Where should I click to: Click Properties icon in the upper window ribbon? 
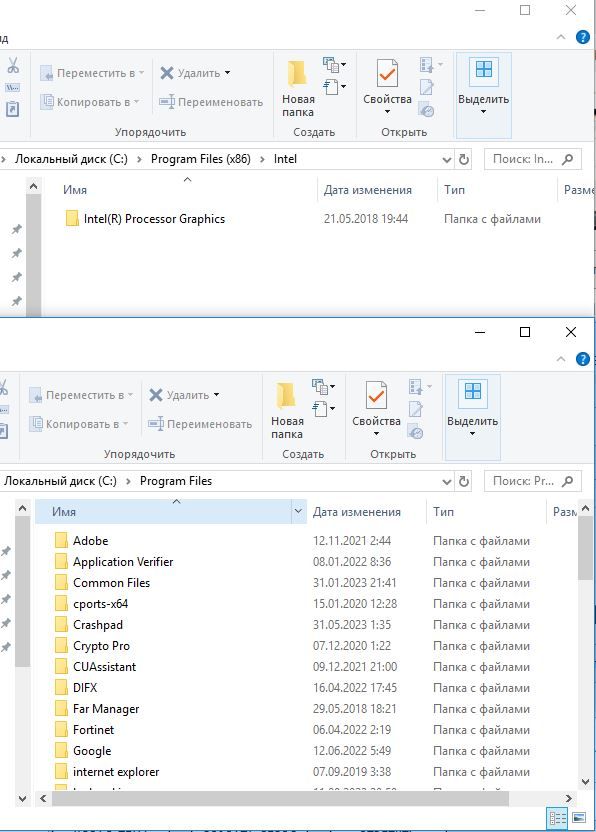[x=387, y=72]
